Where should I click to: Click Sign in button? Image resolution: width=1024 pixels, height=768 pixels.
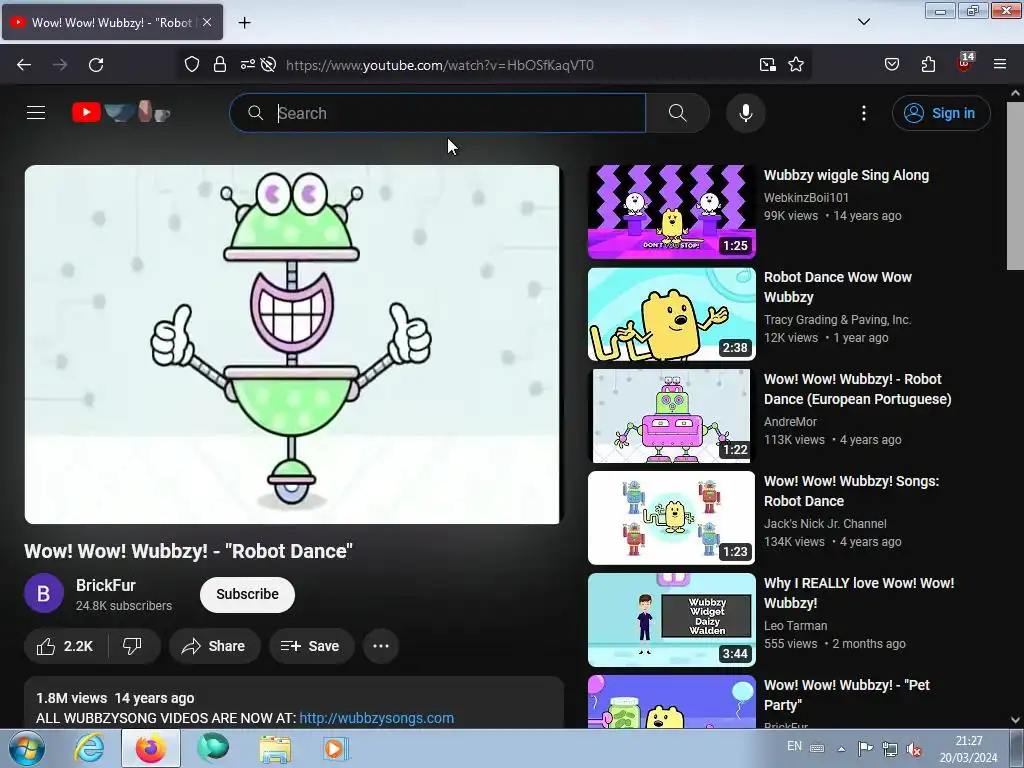coord(941,113)
